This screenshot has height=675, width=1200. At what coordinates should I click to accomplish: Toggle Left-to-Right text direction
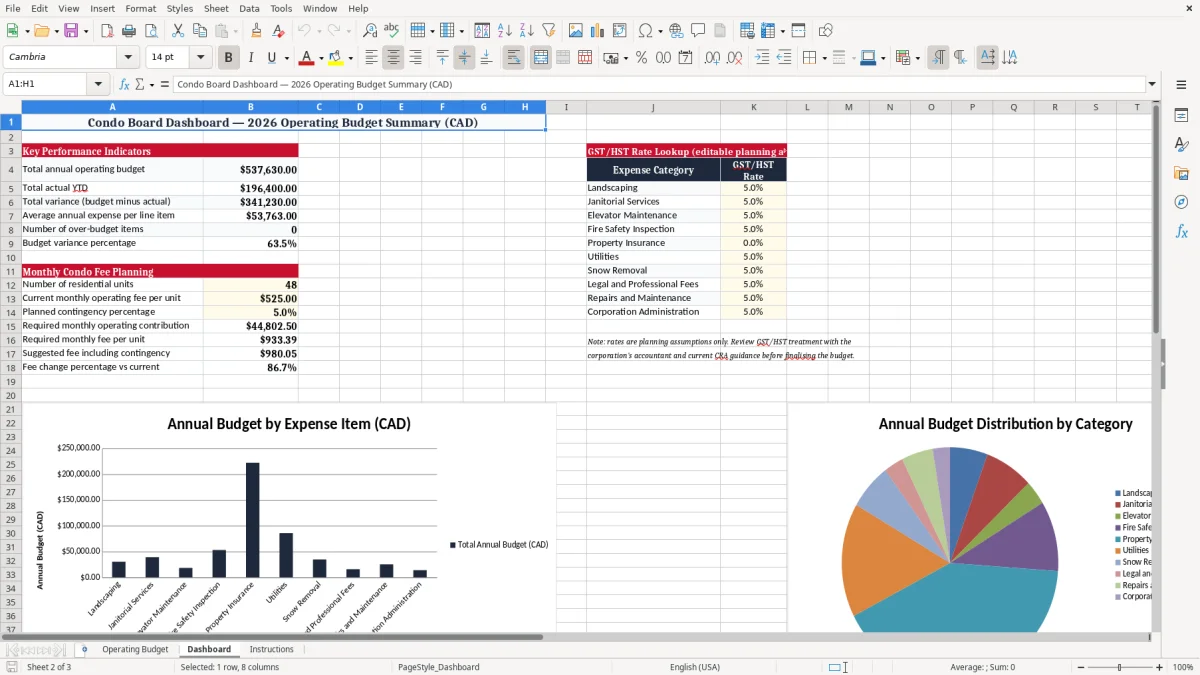coord(938,58)
